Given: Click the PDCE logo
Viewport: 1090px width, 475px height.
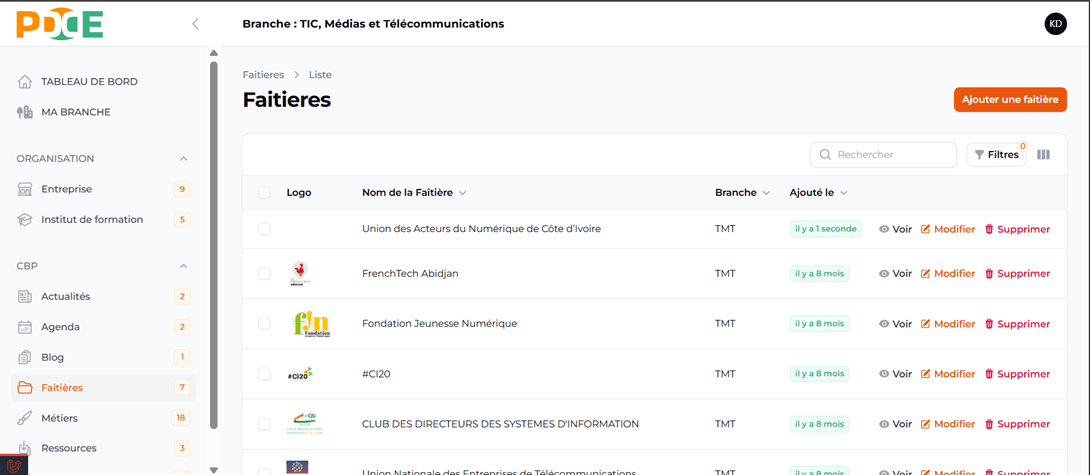Looking at the screenshot, I should coord(60,24).
